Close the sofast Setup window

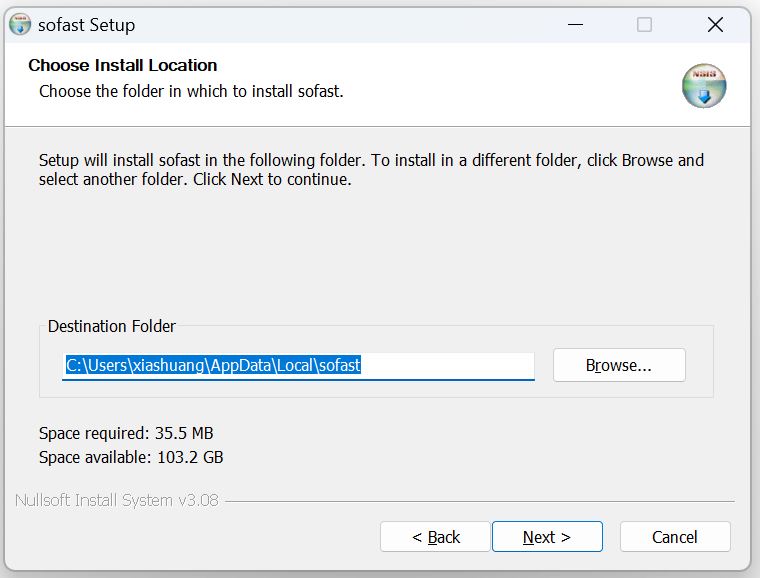(715, 25)
